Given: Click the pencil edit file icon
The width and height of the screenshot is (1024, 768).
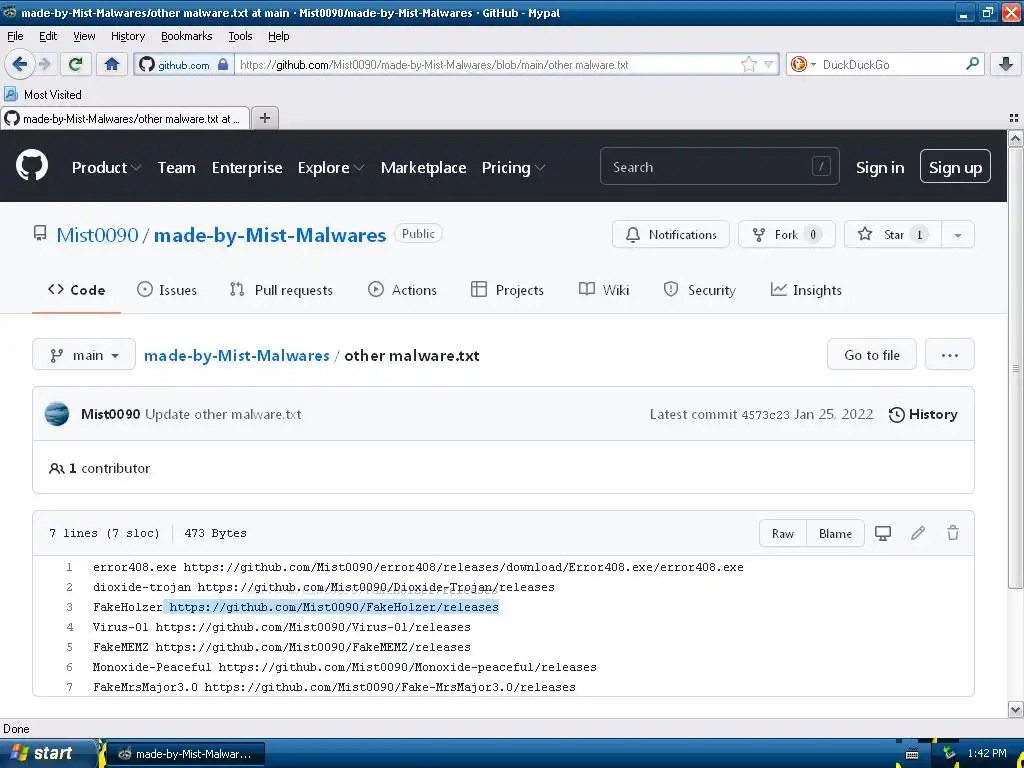Looking at the screenshot, I should pyautogui.click(x=918, y=534).
